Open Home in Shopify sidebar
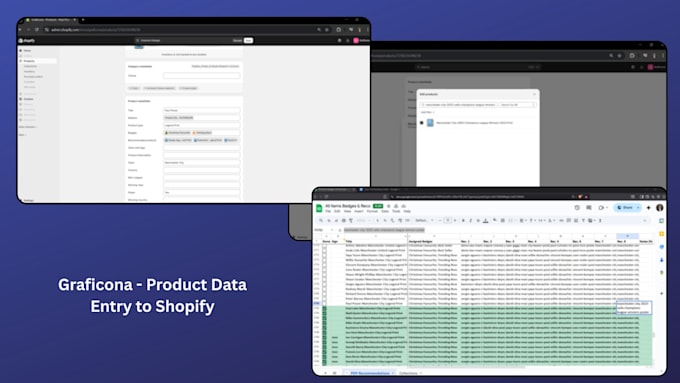This screenshot has width=680, height=383. [27, 51]
